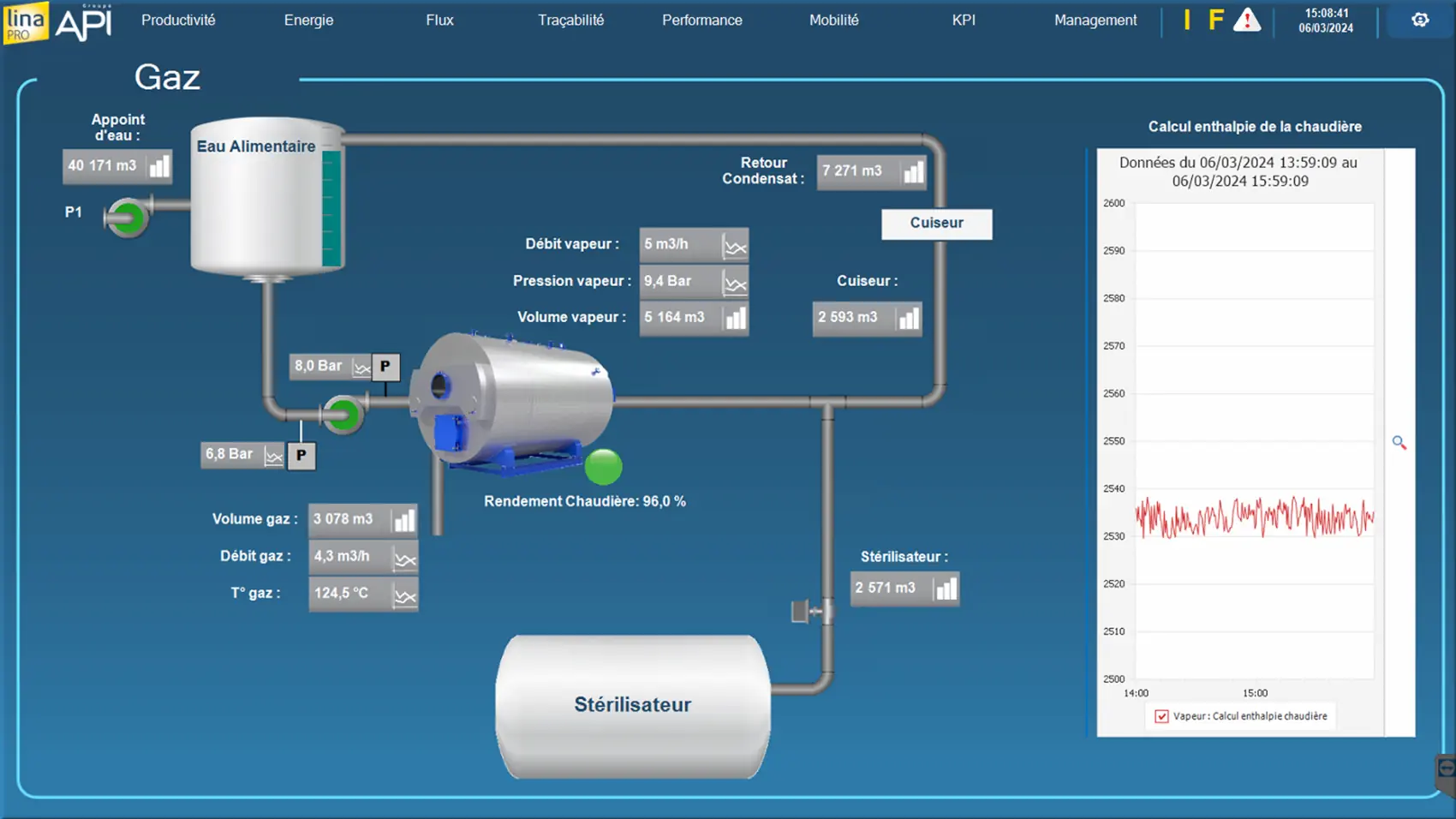
Task: Show T° gaz trend curve icon
Action: click(404, 595)
